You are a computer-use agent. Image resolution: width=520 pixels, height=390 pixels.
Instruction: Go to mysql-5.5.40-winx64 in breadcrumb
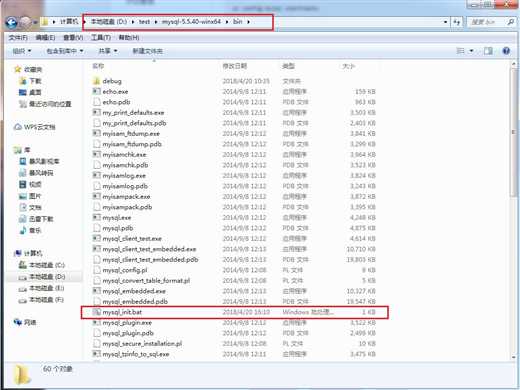(x=191, y=22)
